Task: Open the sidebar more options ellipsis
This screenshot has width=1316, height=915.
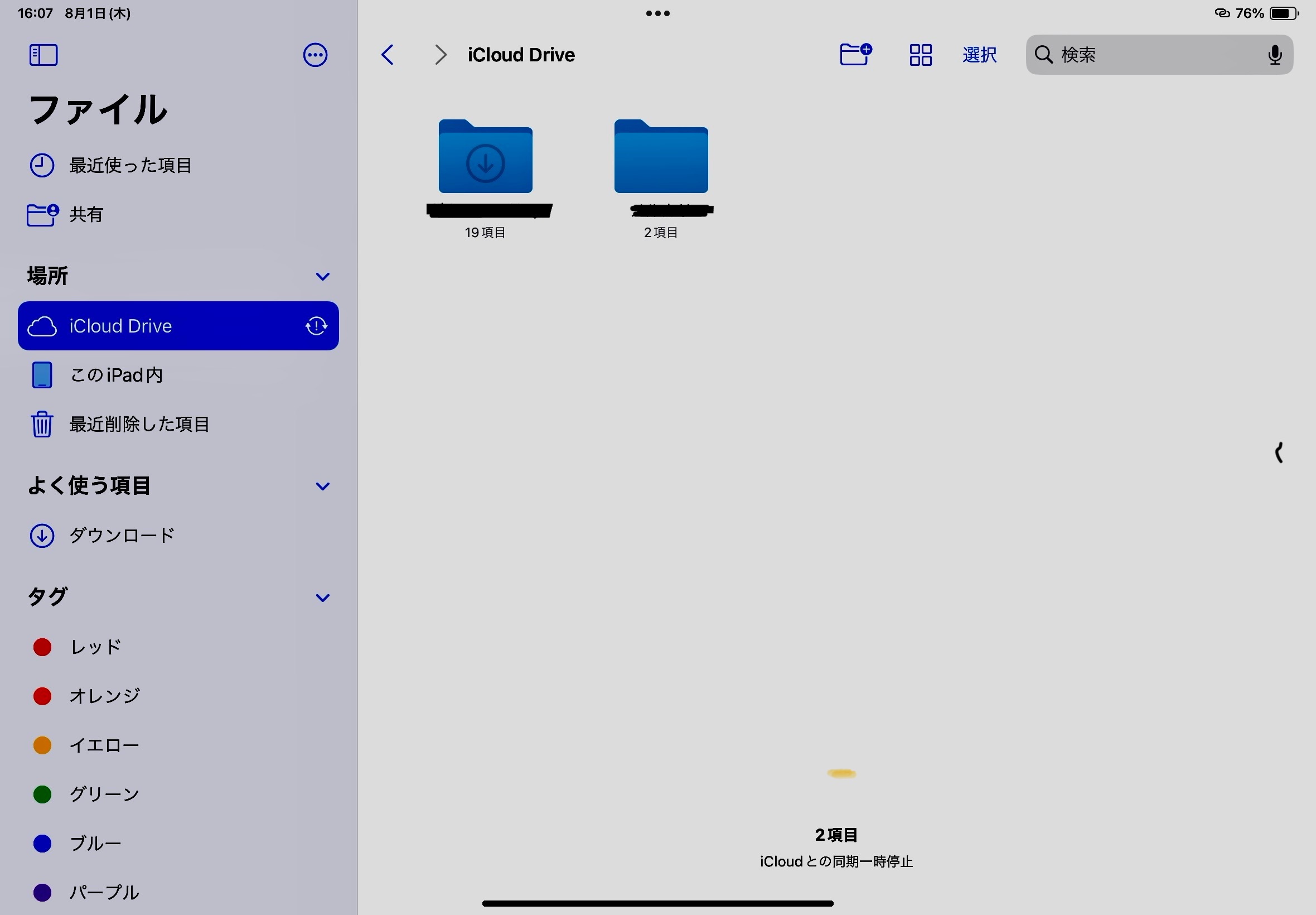Action: pos(315,55)
